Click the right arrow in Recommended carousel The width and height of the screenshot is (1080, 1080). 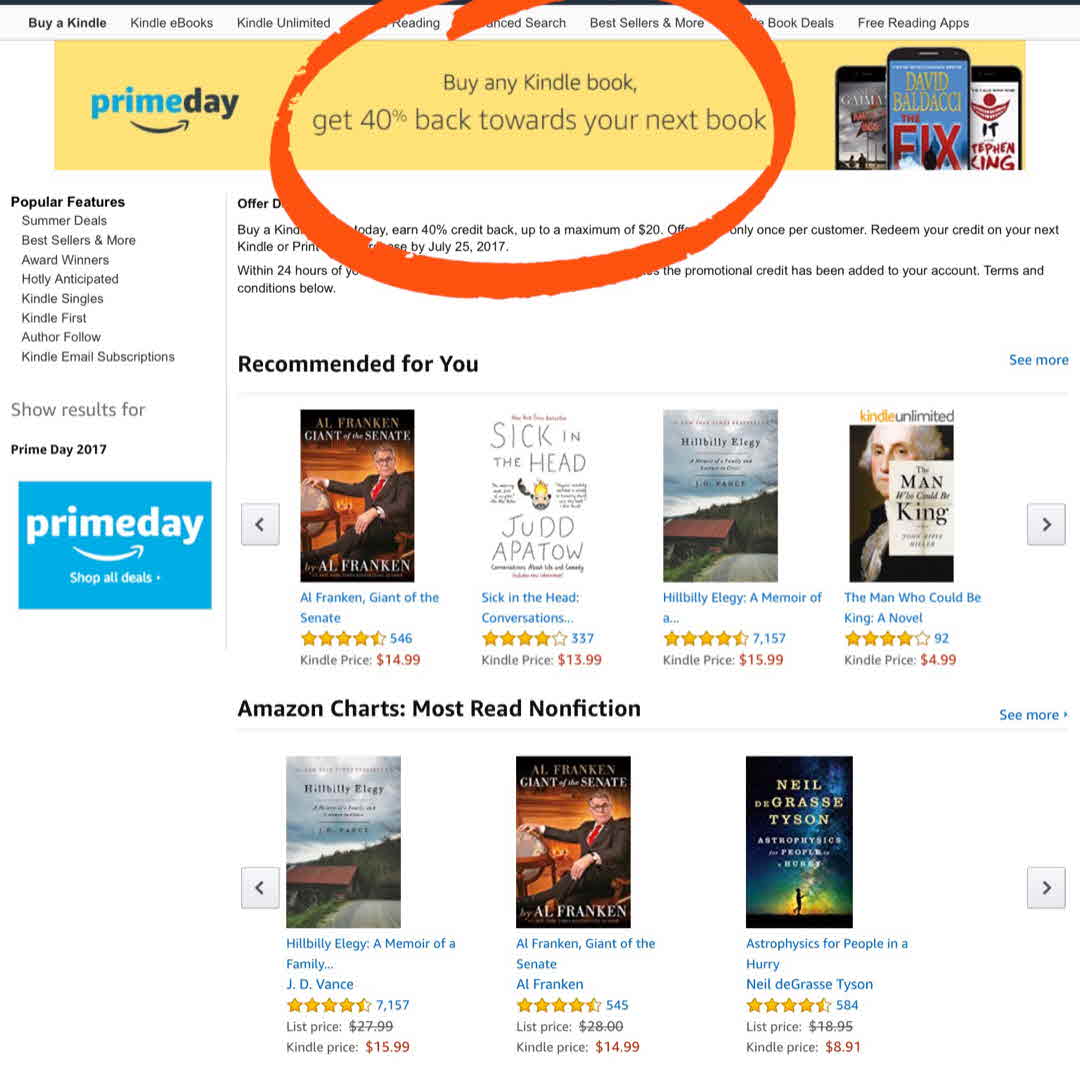(x=1046, y=524)
